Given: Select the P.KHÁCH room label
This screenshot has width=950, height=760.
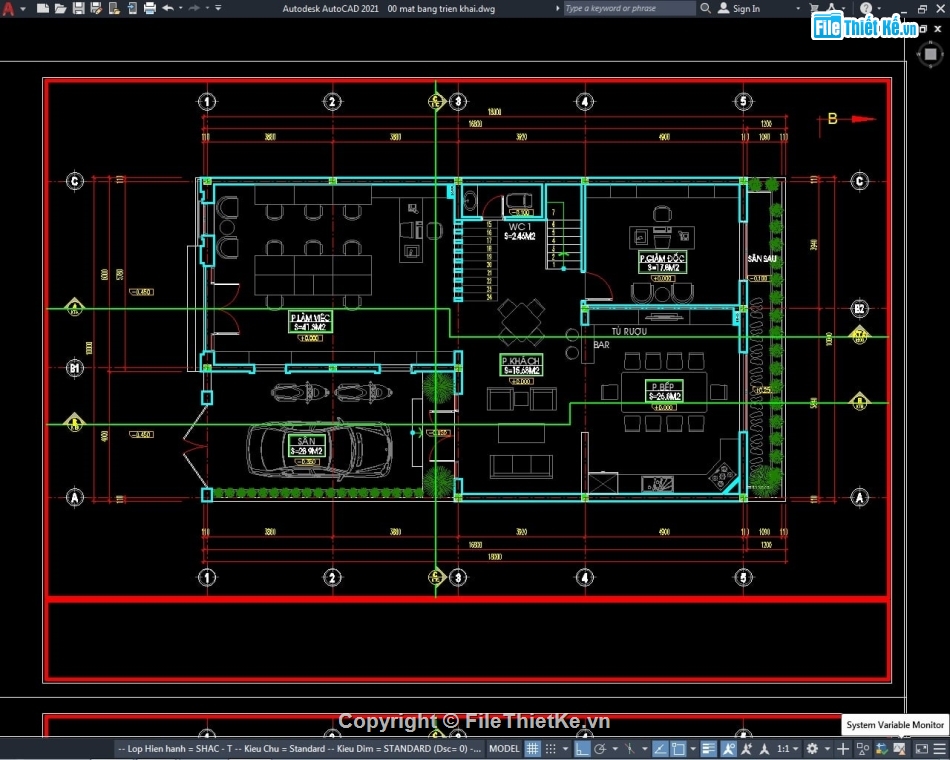Looking at the screenshot, I should (521, 365).
